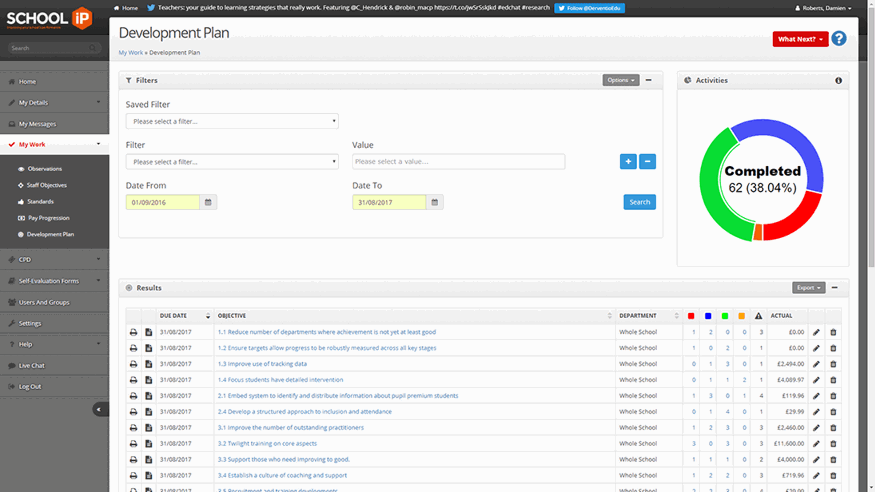Sort results by Due Date column

coord(184,316)
